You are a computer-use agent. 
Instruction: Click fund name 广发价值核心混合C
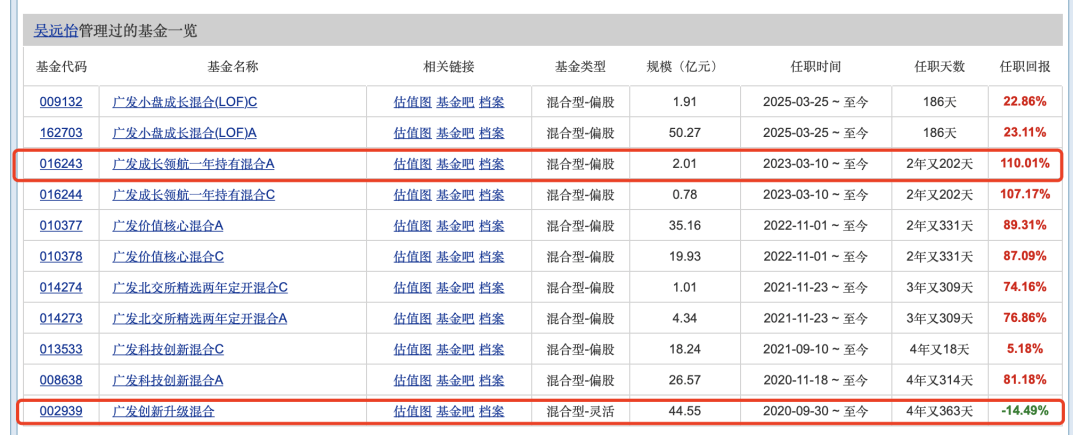click(x=168, y=257)
